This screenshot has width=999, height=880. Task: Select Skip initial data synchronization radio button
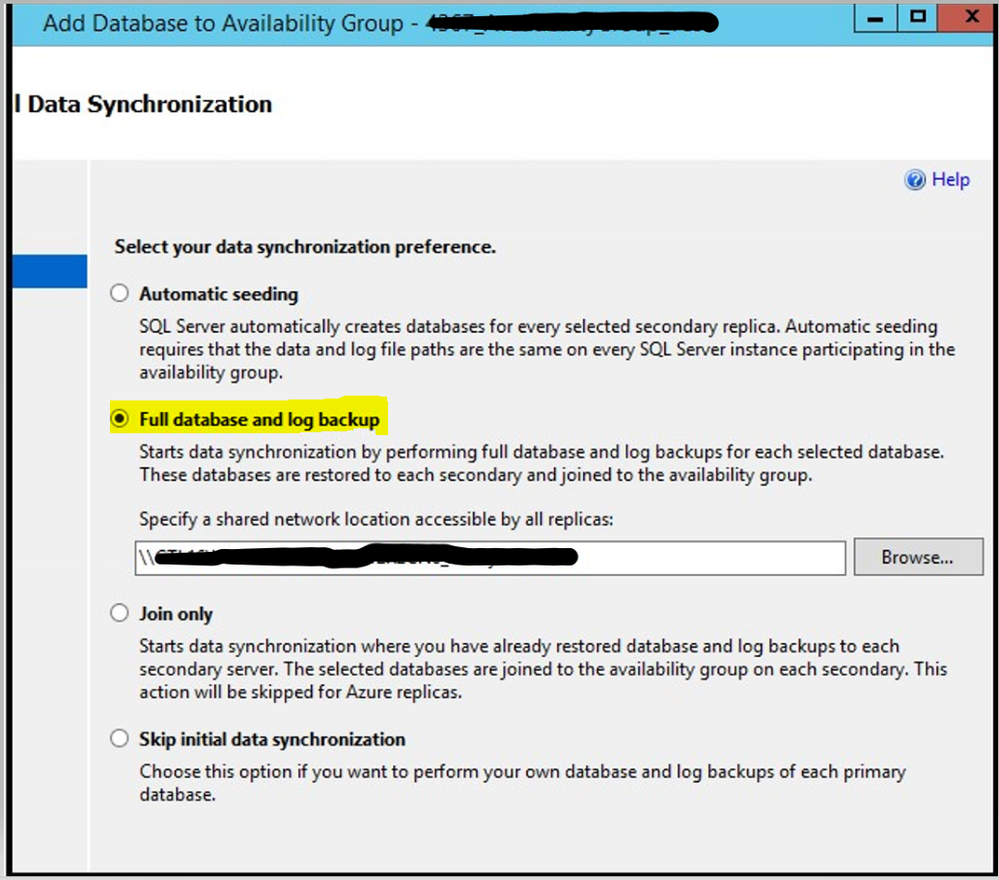(x=119, y=739)
